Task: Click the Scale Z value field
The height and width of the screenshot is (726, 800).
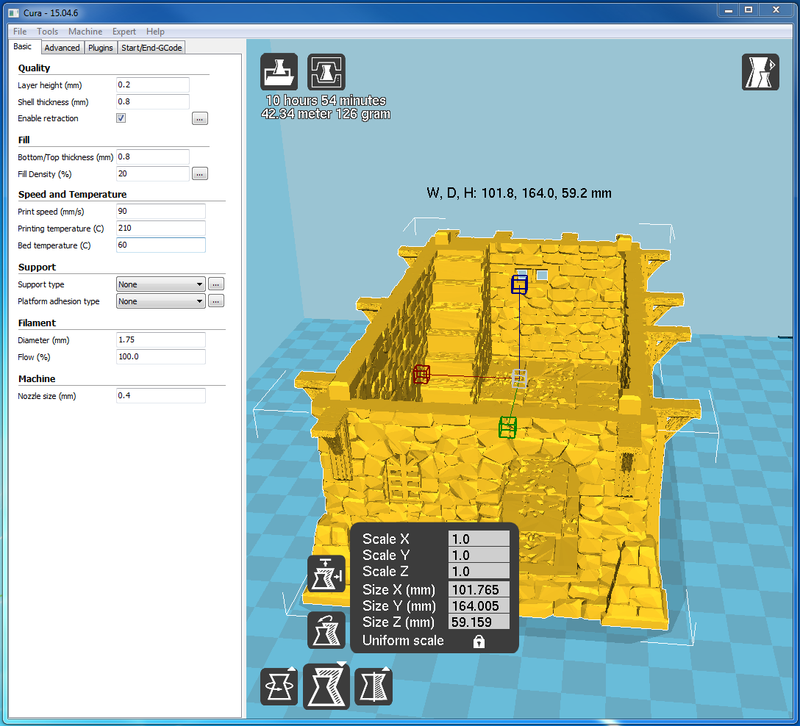Action: pyautogui.click(x=479, y=571)
